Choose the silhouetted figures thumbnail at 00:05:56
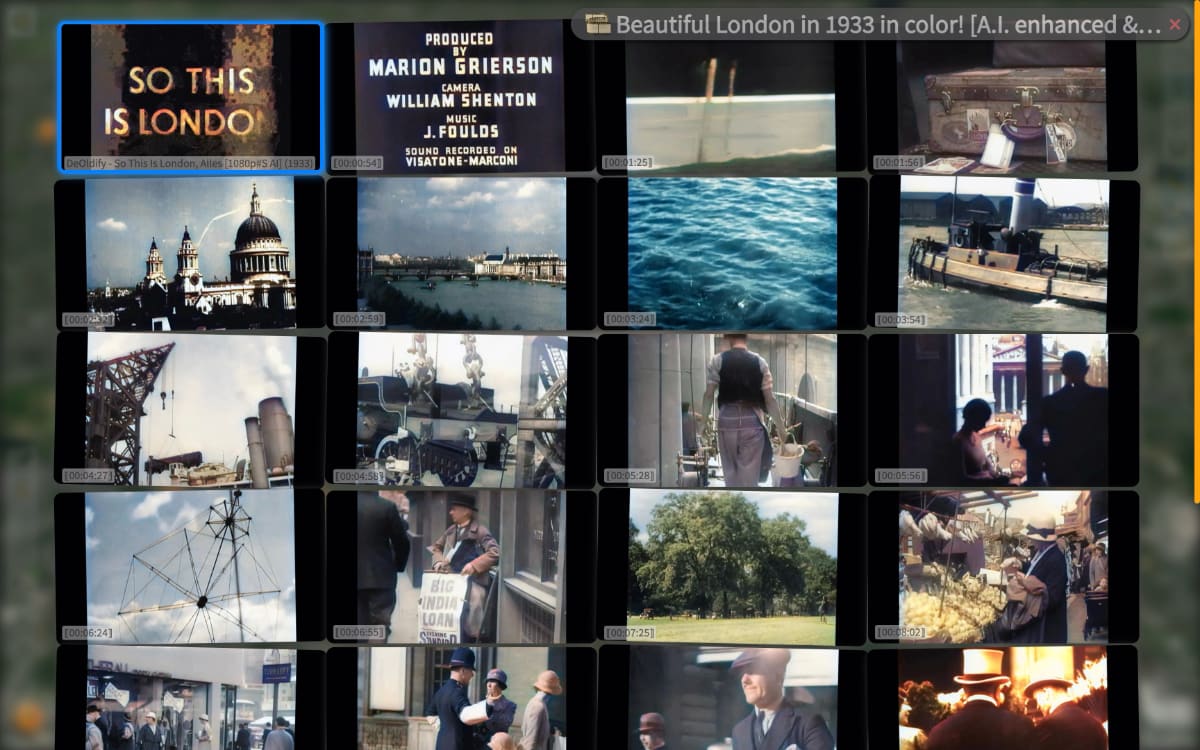The height and width of the screenshot is (750, 1200). (1004, 409)
